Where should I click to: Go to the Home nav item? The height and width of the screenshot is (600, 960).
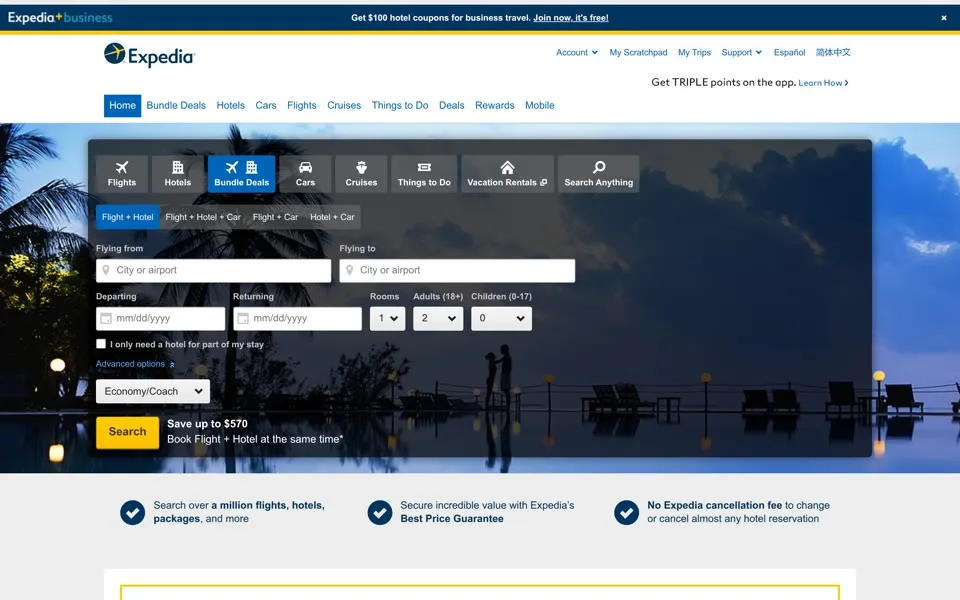click(x=122, y=105)
